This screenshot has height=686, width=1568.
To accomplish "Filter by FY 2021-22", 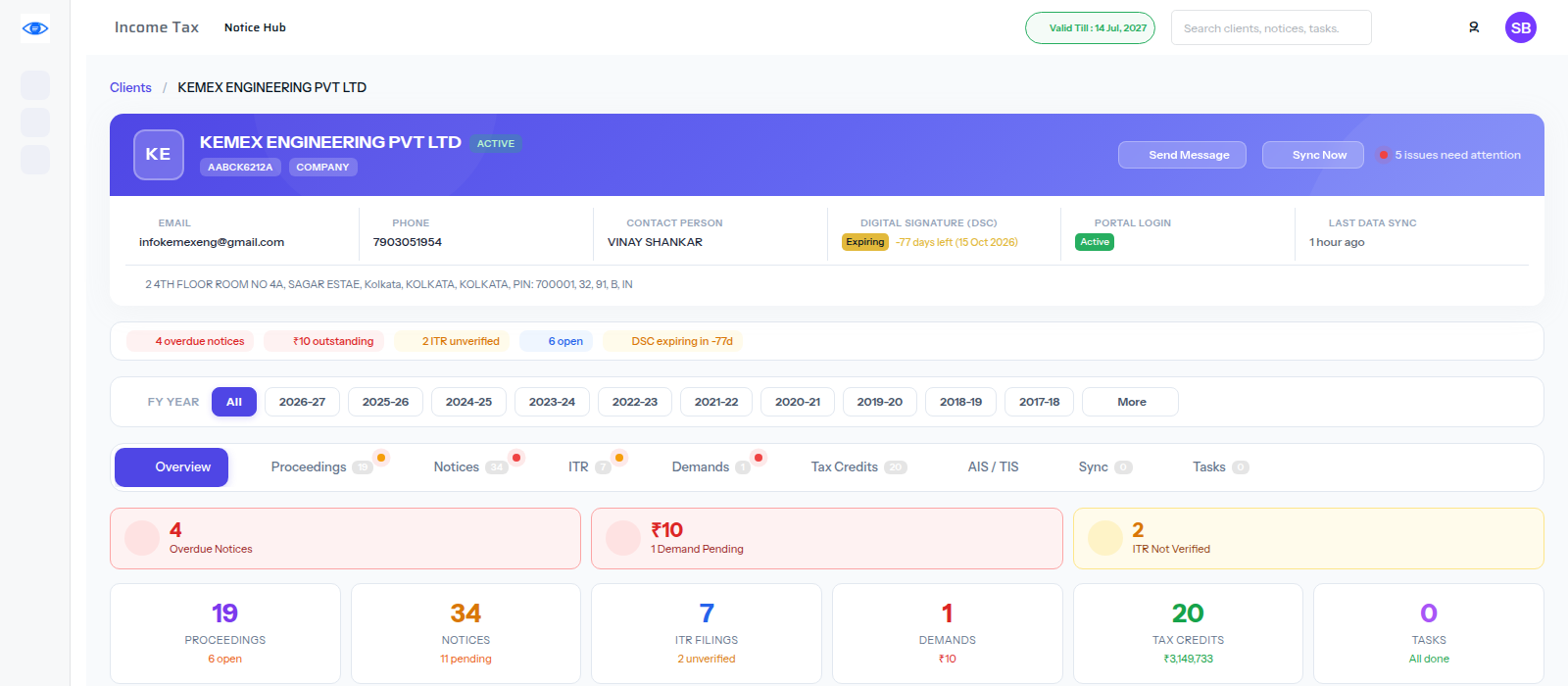I will (x=716, y=402).
